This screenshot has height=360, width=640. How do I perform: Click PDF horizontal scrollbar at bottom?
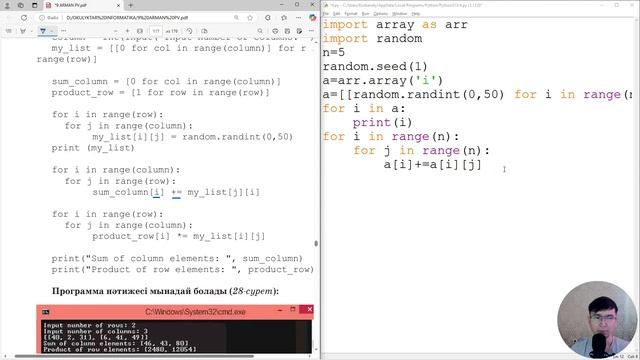pyautogui.click(x=134, y=356)
